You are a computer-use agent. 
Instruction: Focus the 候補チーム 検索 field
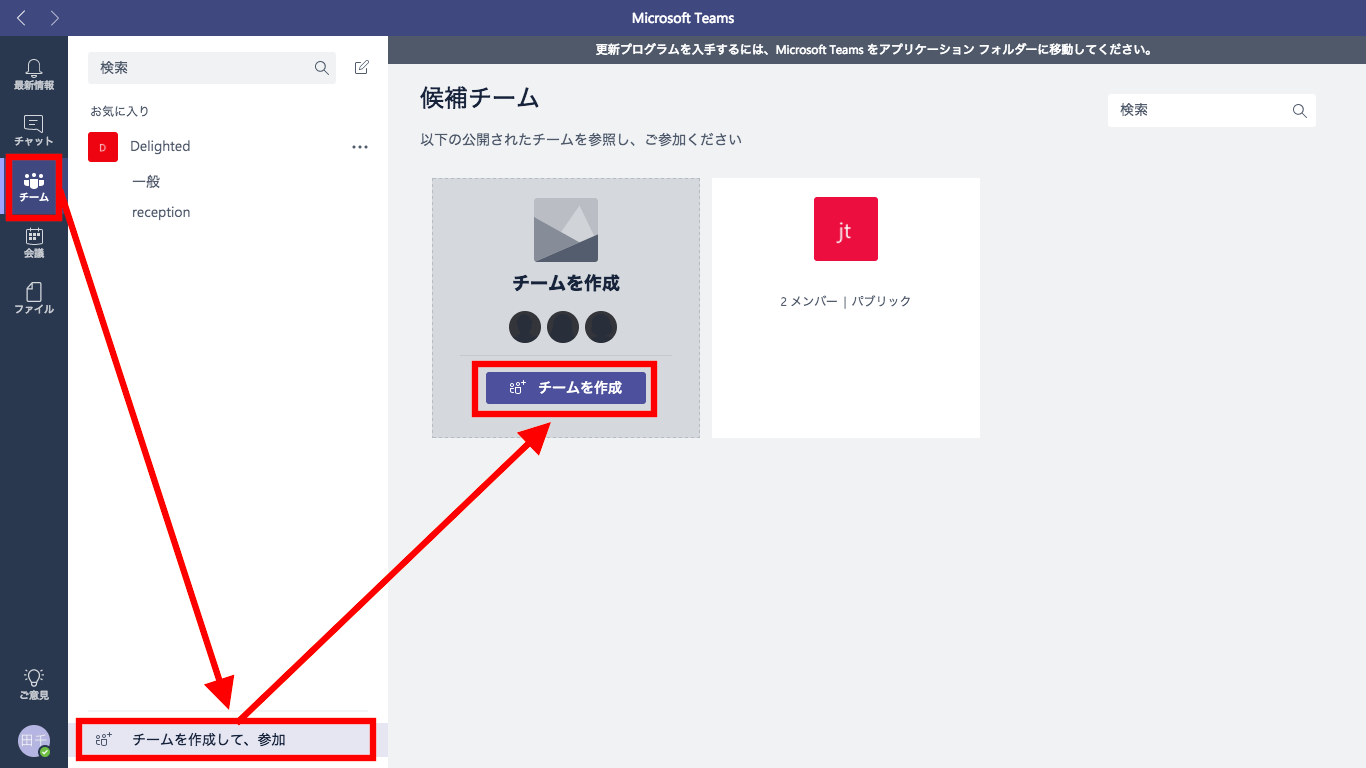coord(1212,110)
